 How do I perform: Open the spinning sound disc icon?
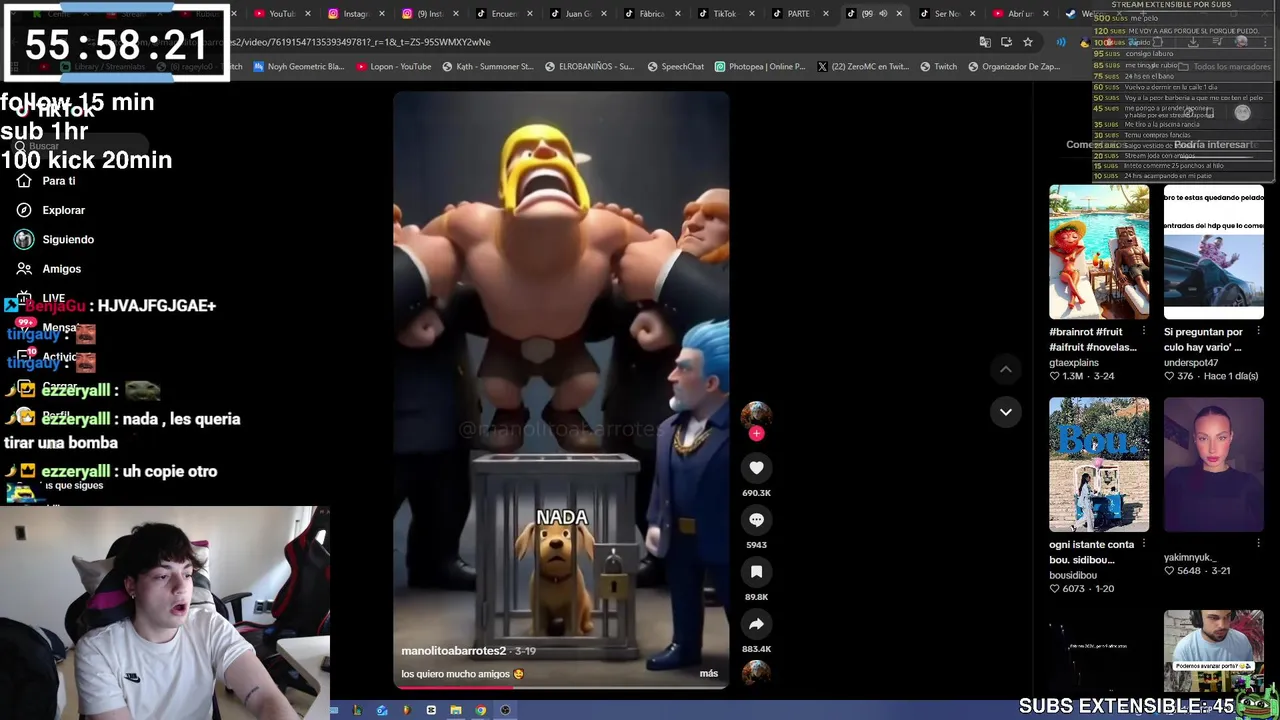(756, 673)
